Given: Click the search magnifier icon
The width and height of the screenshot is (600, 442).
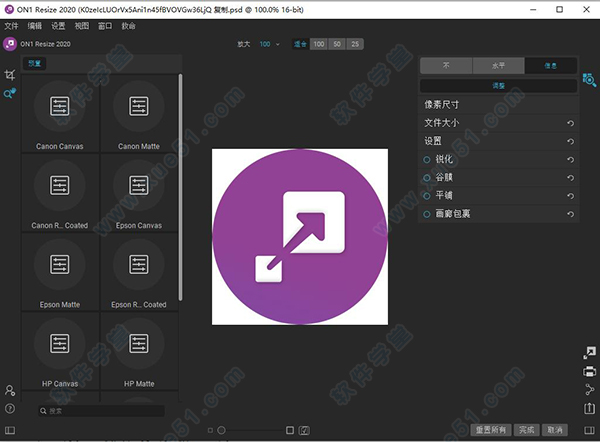Looking at the screenshot, I should (43, 411).
